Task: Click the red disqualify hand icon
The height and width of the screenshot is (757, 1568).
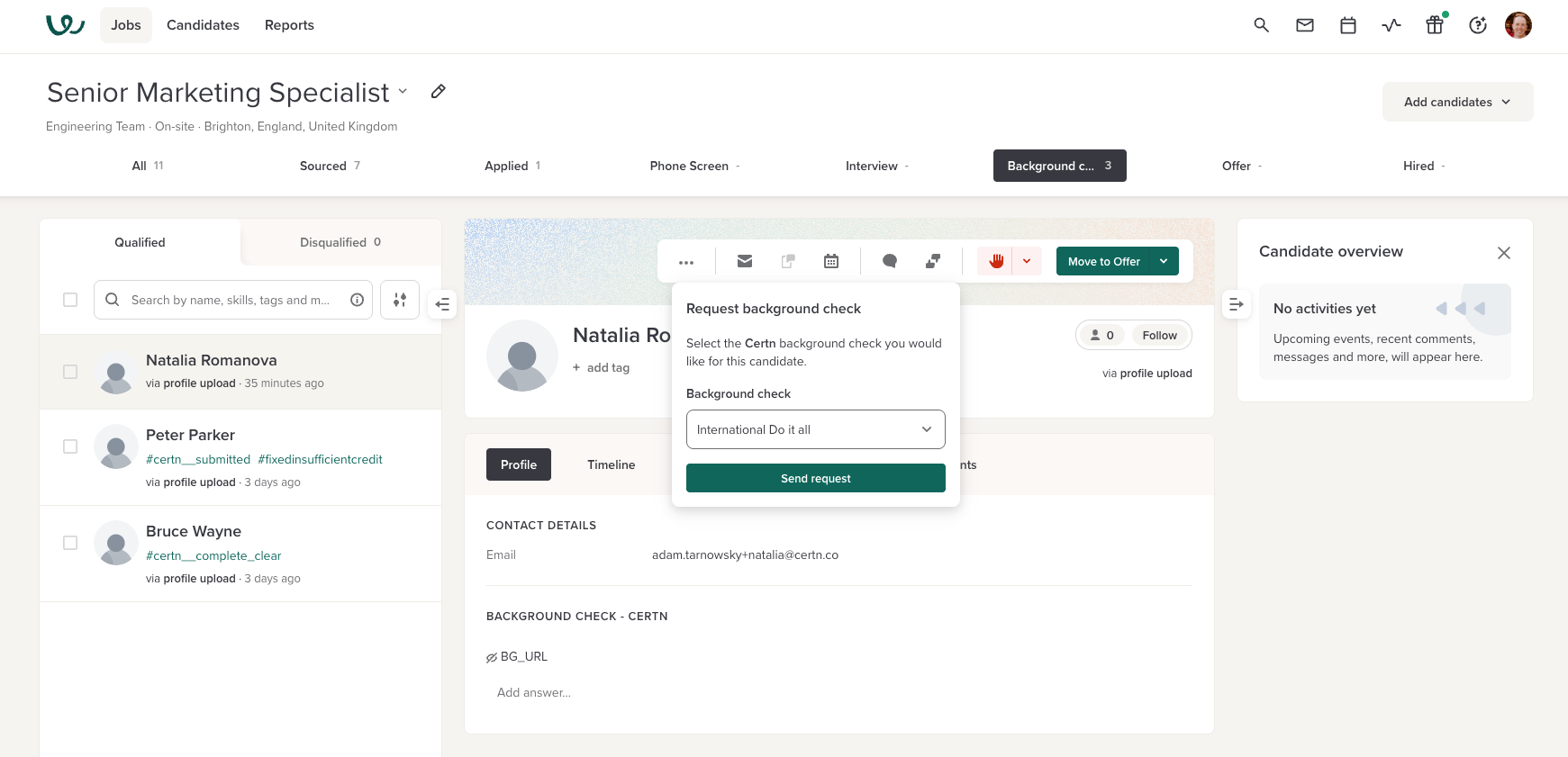Action: [996, 261]
